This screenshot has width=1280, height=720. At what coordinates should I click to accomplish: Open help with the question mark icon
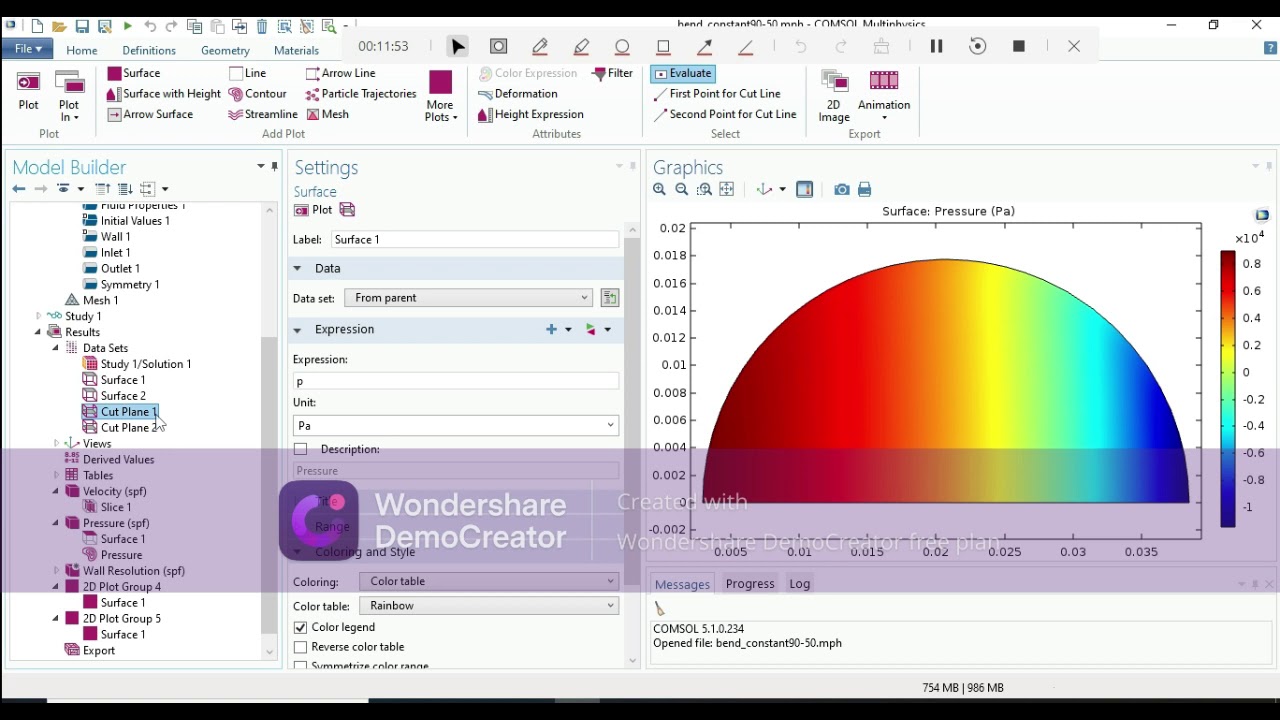[x=1270, y=49]
